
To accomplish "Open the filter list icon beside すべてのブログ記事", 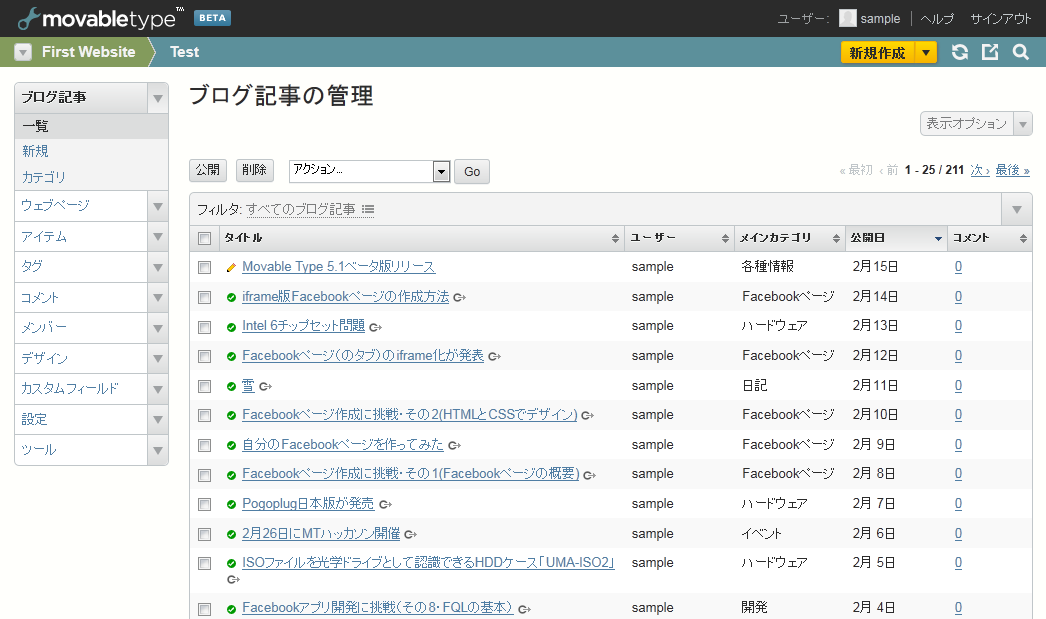I will click(368, 209).
